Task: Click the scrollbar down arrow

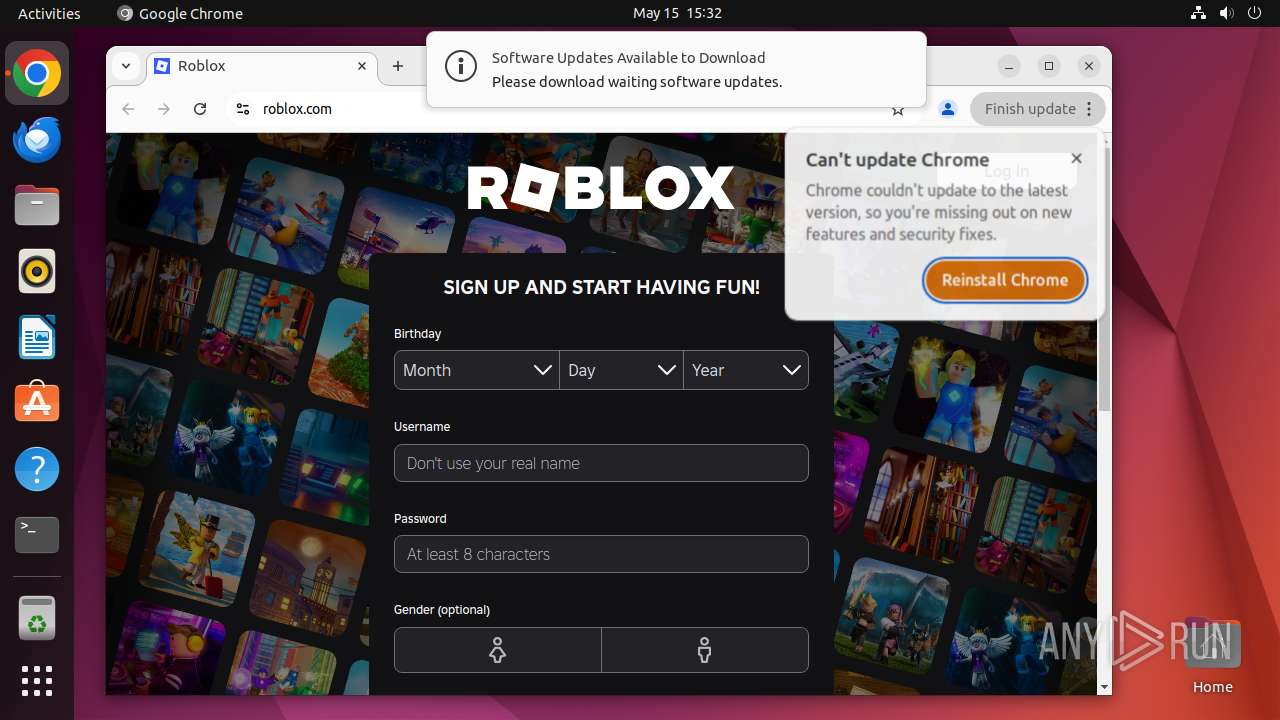Action: click(x=1104, y=687)
